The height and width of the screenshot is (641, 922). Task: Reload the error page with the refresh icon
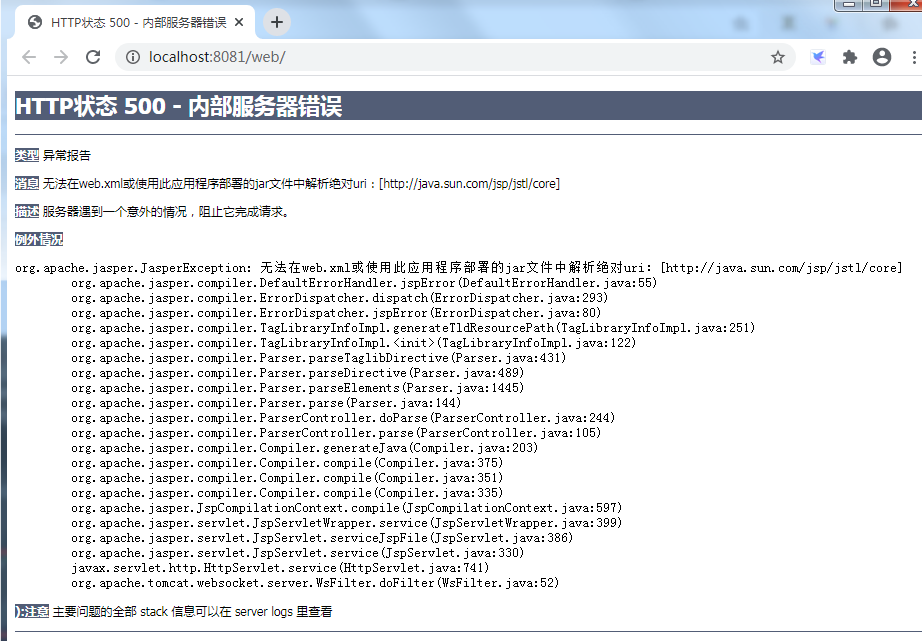click(93, 57)
